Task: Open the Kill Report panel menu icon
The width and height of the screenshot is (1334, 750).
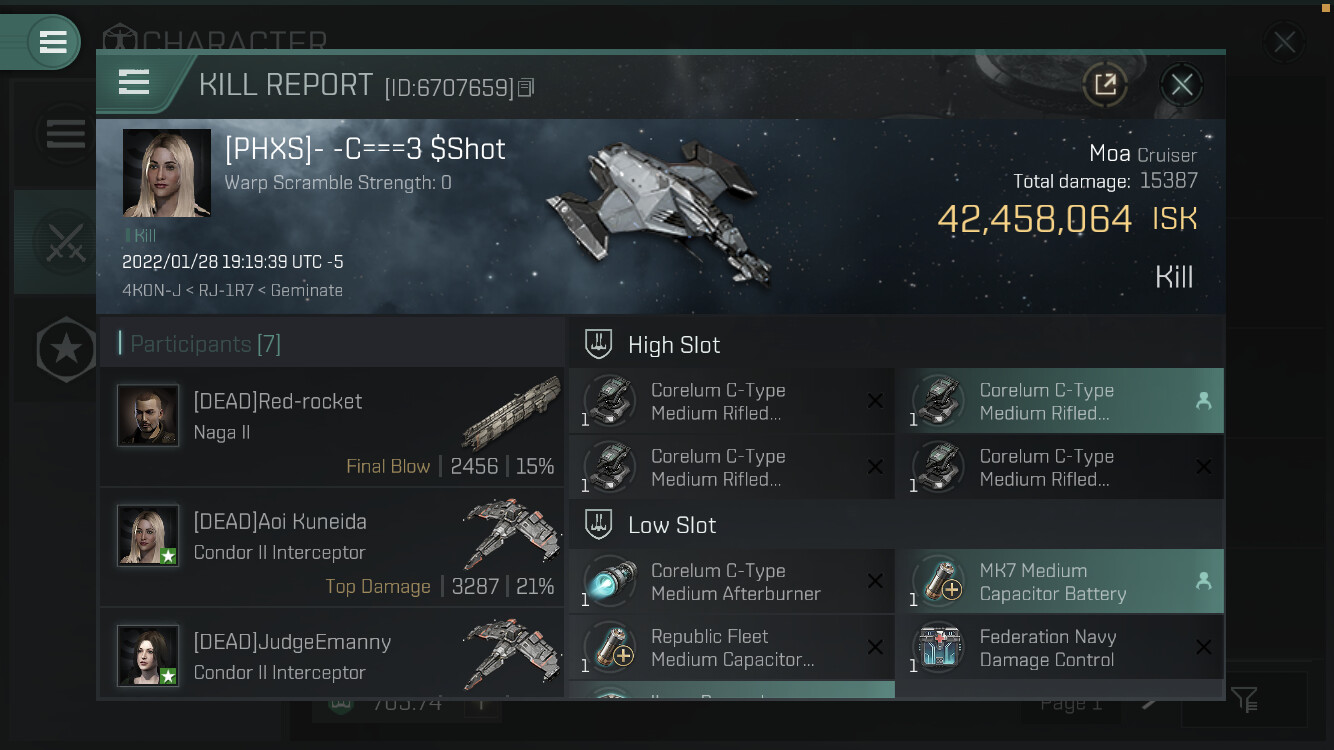Action: (134, 82)
